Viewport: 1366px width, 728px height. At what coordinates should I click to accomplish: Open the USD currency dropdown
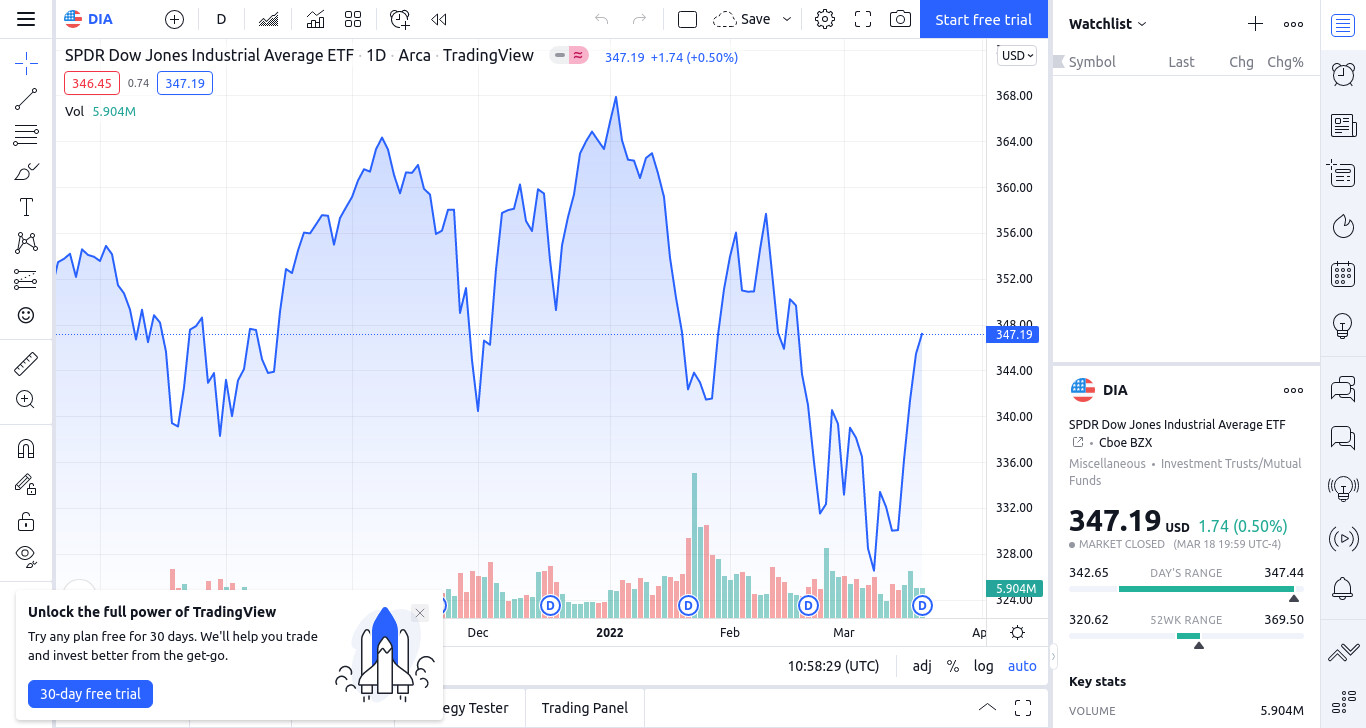tap(1018, 56)
